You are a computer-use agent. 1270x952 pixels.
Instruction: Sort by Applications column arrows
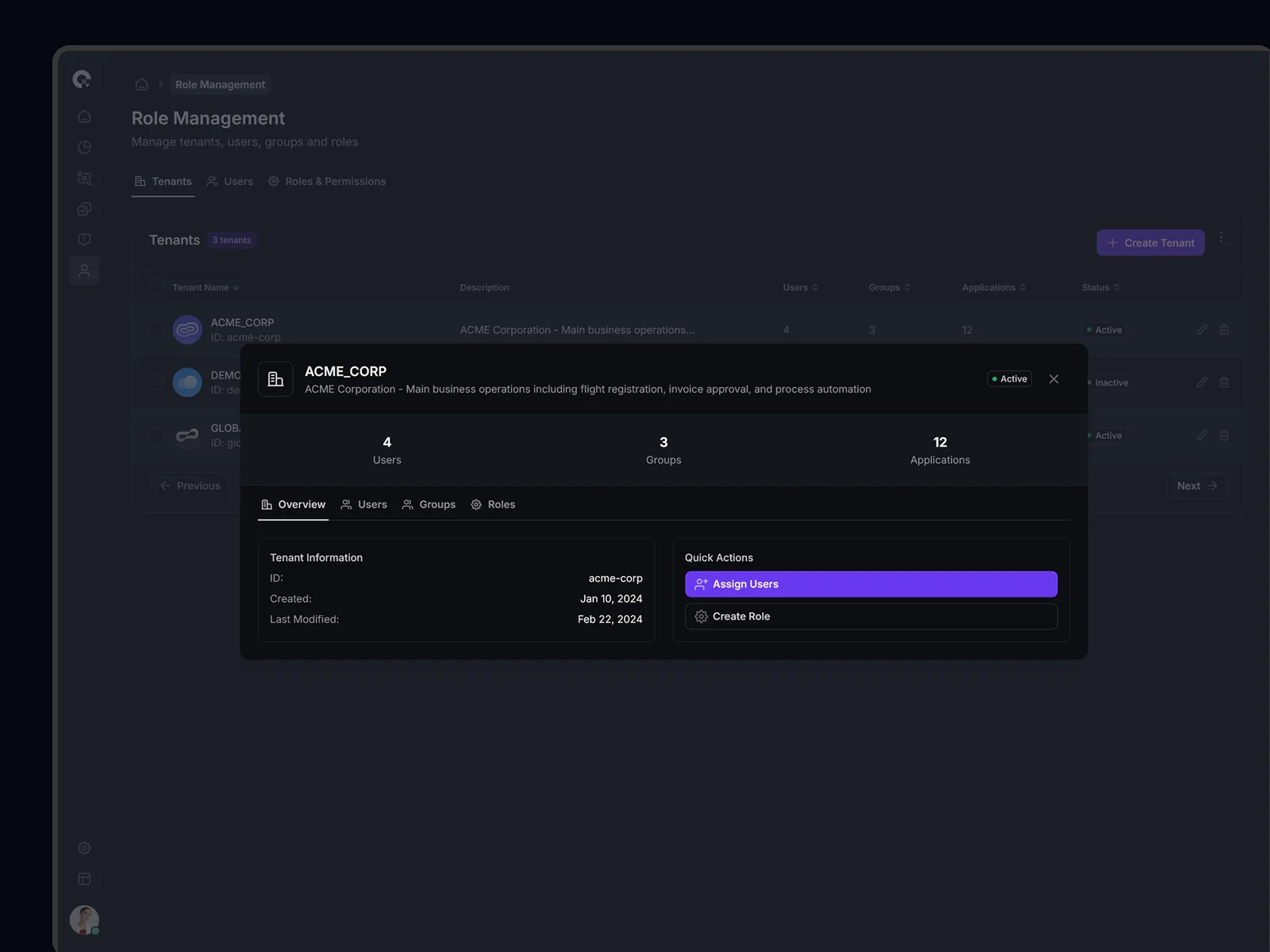[x=1023, y=287]
